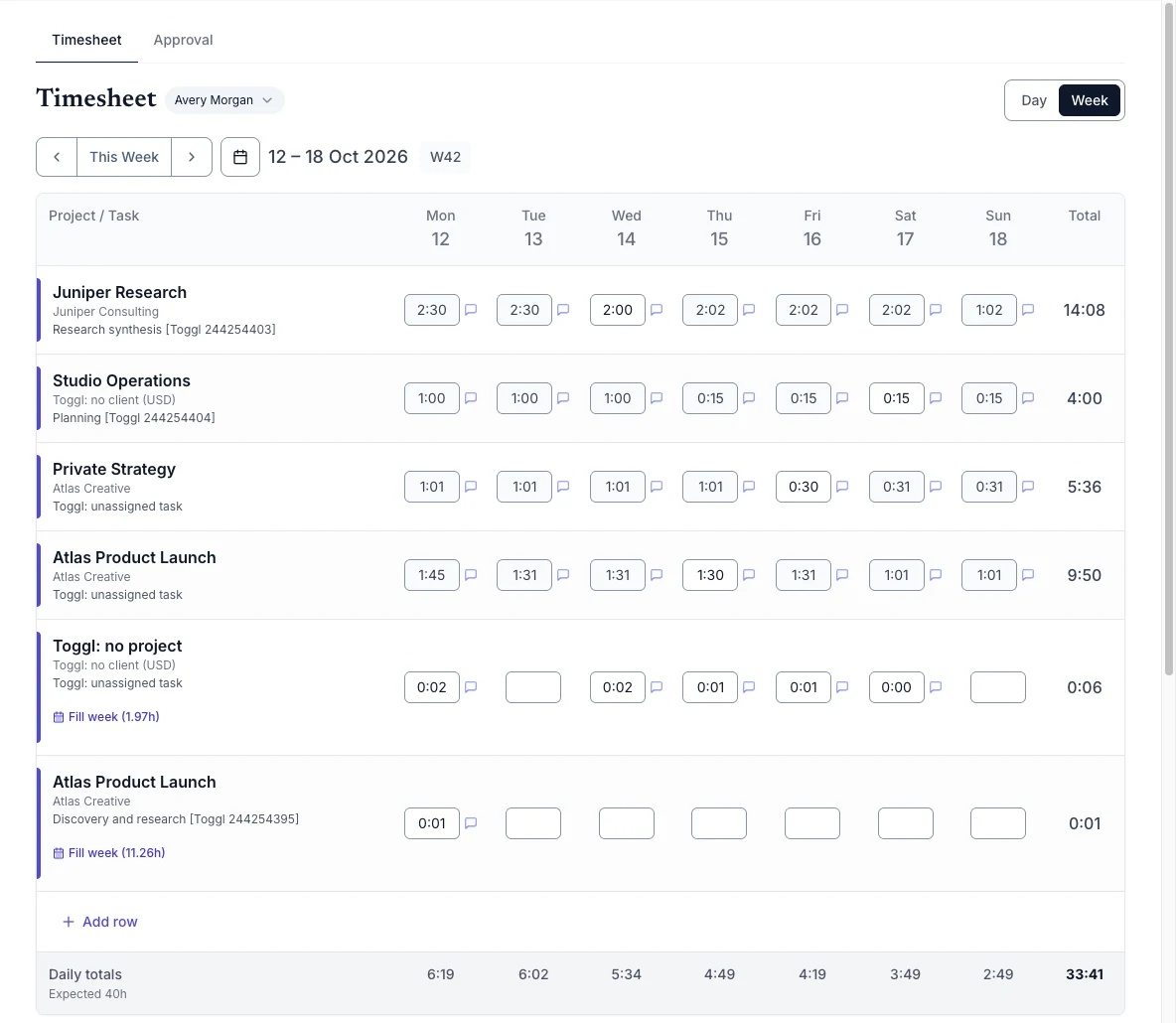Jump to This Week
The image size is (1176, 1023).
(x=124, y=157)
